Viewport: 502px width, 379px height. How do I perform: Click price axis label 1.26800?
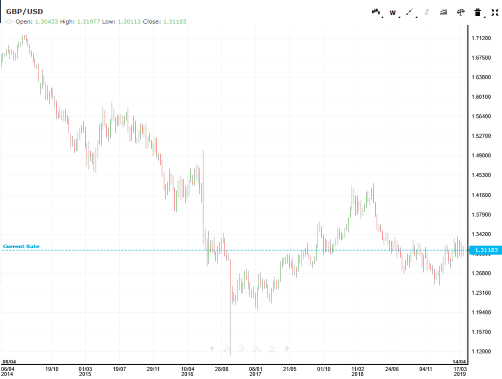[x=481, y=273]
